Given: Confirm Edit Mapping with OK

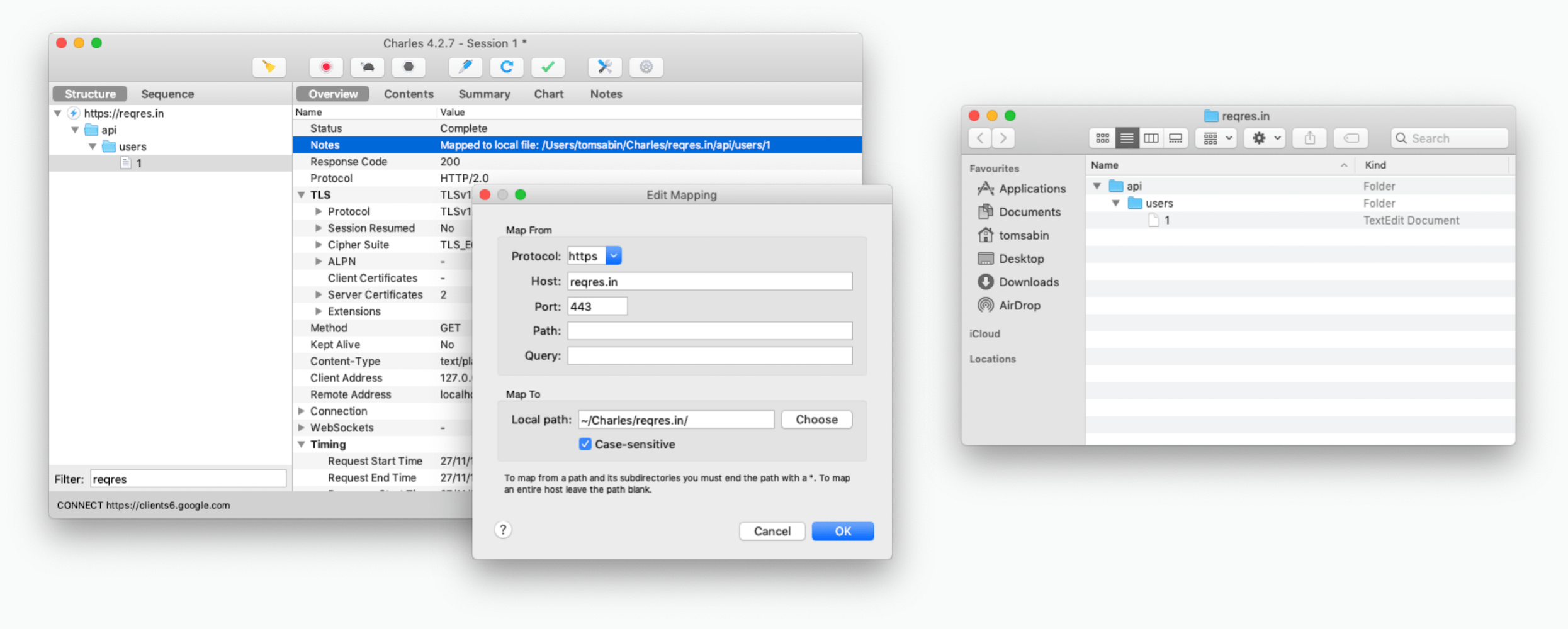Looking at the screenshot, I should click(x=843, y=531).
